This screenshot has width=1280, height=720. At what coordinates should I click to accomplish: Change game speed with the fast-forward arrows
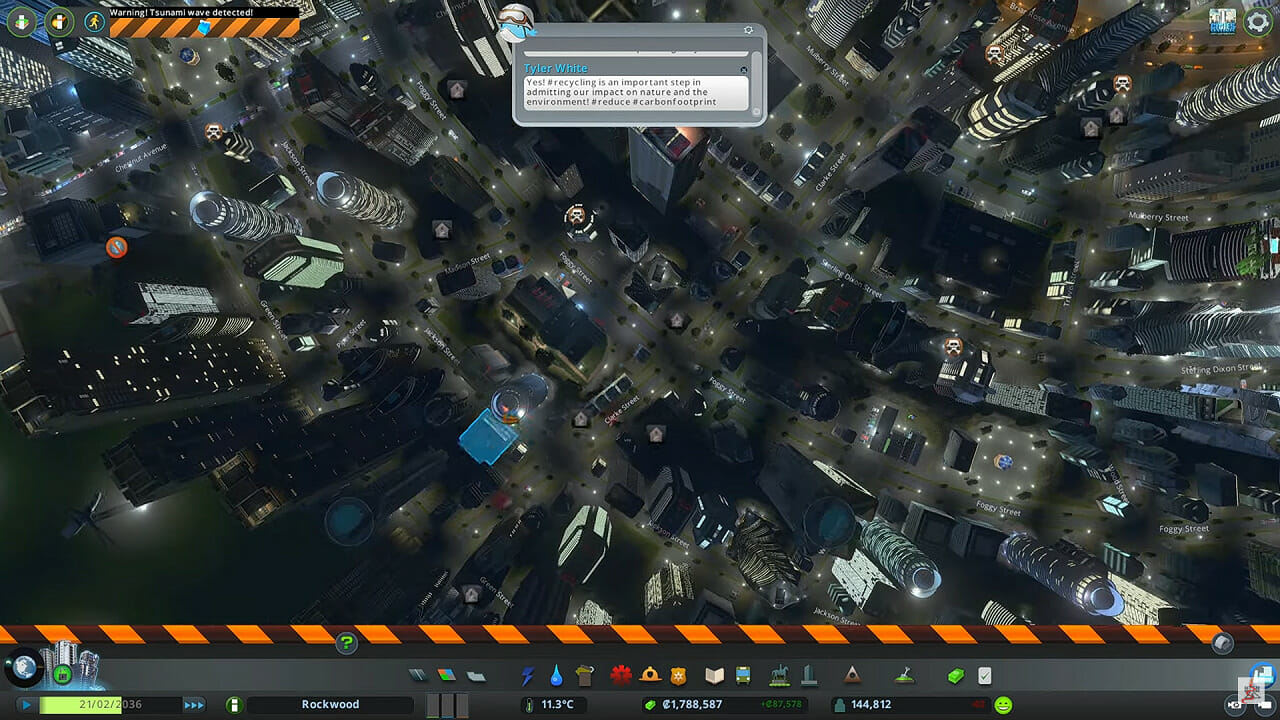coord(193,705)
